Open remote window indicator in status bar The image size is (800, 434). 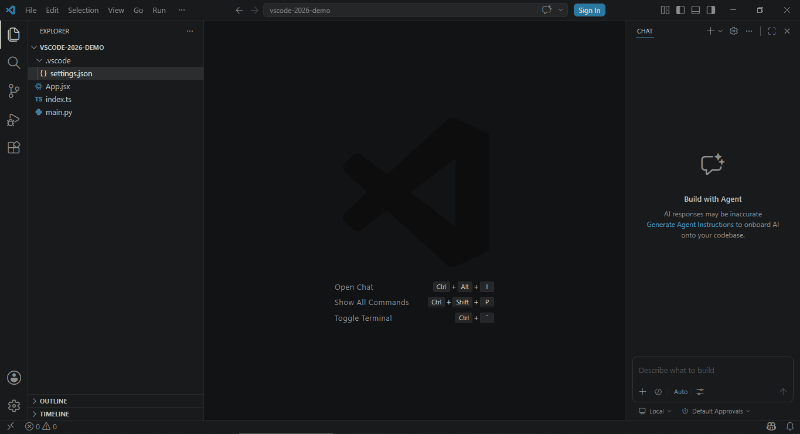click(10, 426)
